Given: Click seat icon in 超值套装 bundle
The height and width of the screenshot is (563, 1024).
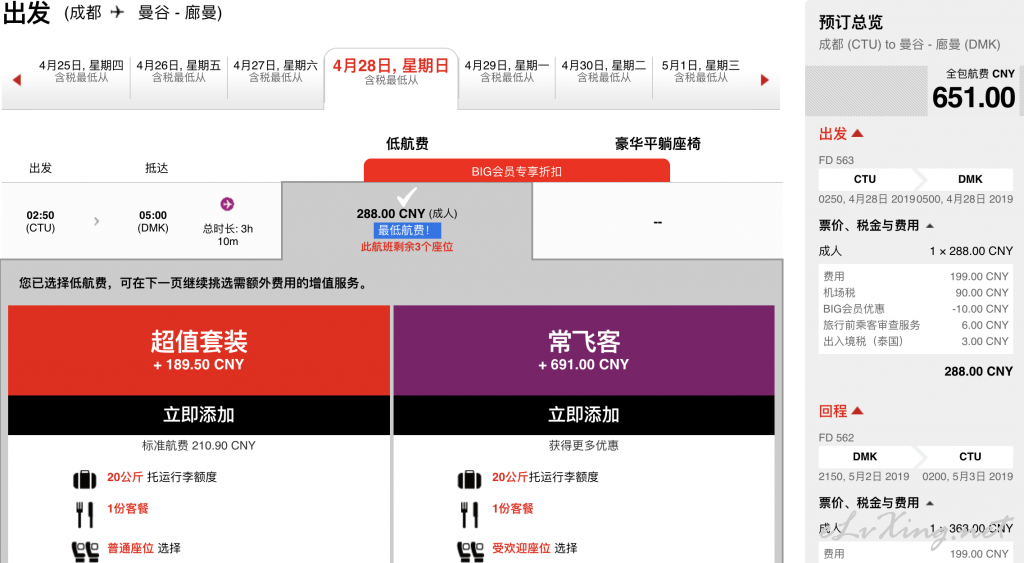Looking at the screenshot, I should (85, 552).
